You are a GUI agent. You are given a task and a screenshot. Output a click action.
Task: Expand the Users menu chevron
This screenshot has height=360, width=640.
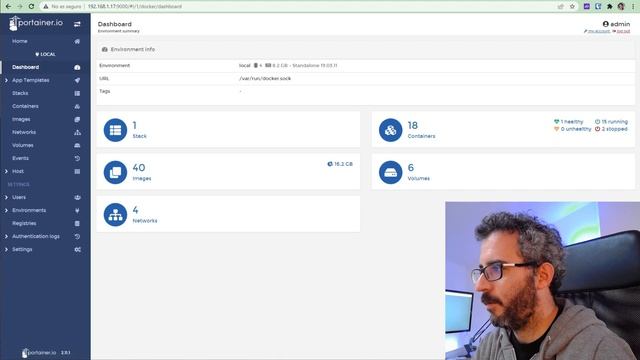[x=6, y=198]
